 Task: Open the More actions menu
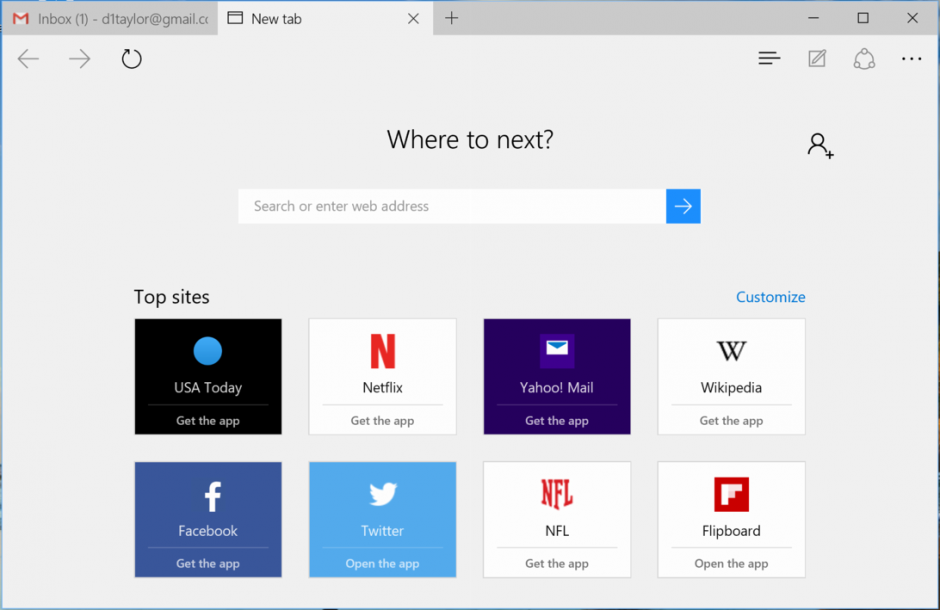pyautogui.click(x=911, y=58)
